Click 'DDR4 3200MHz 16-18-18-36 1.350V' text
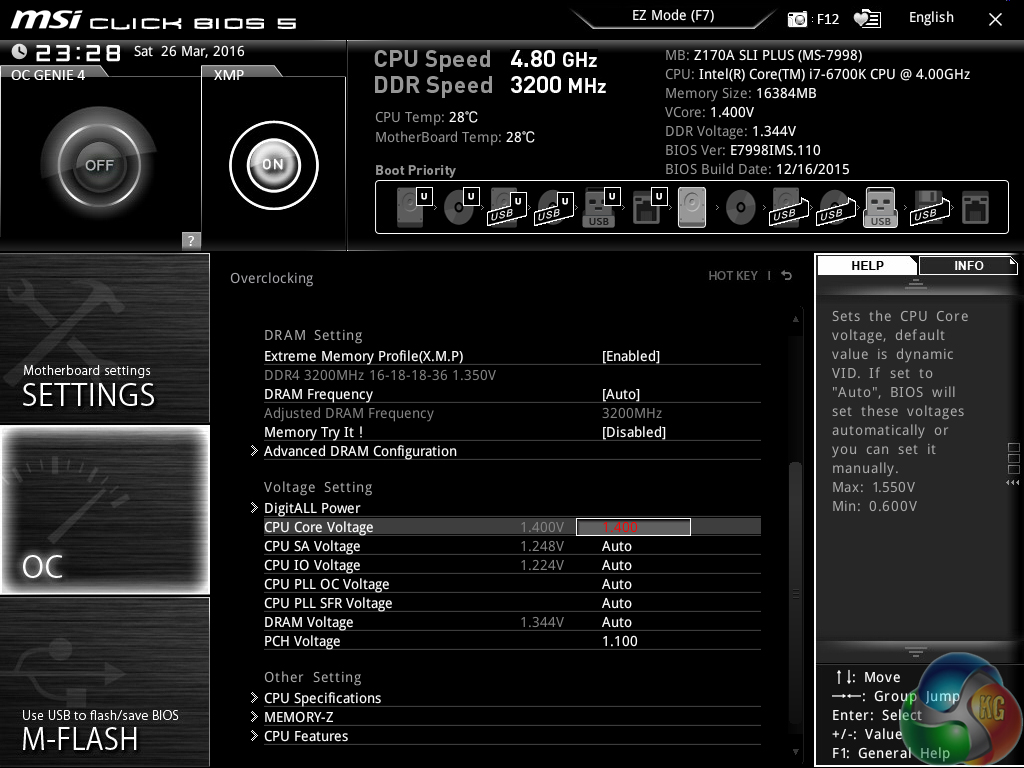The height and width of the screenshot is (768, 1024). coord(380,376)
